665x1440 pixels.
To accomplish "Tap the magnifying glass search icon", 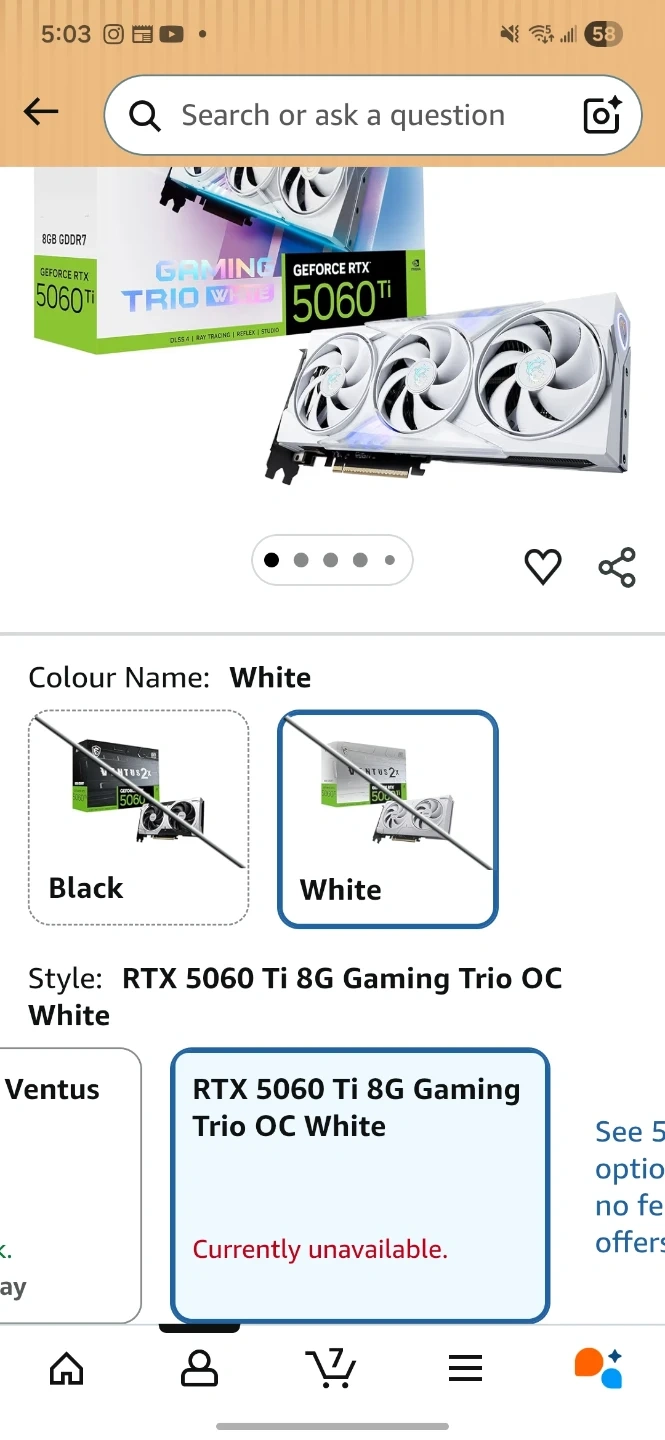I will point(145,117).
